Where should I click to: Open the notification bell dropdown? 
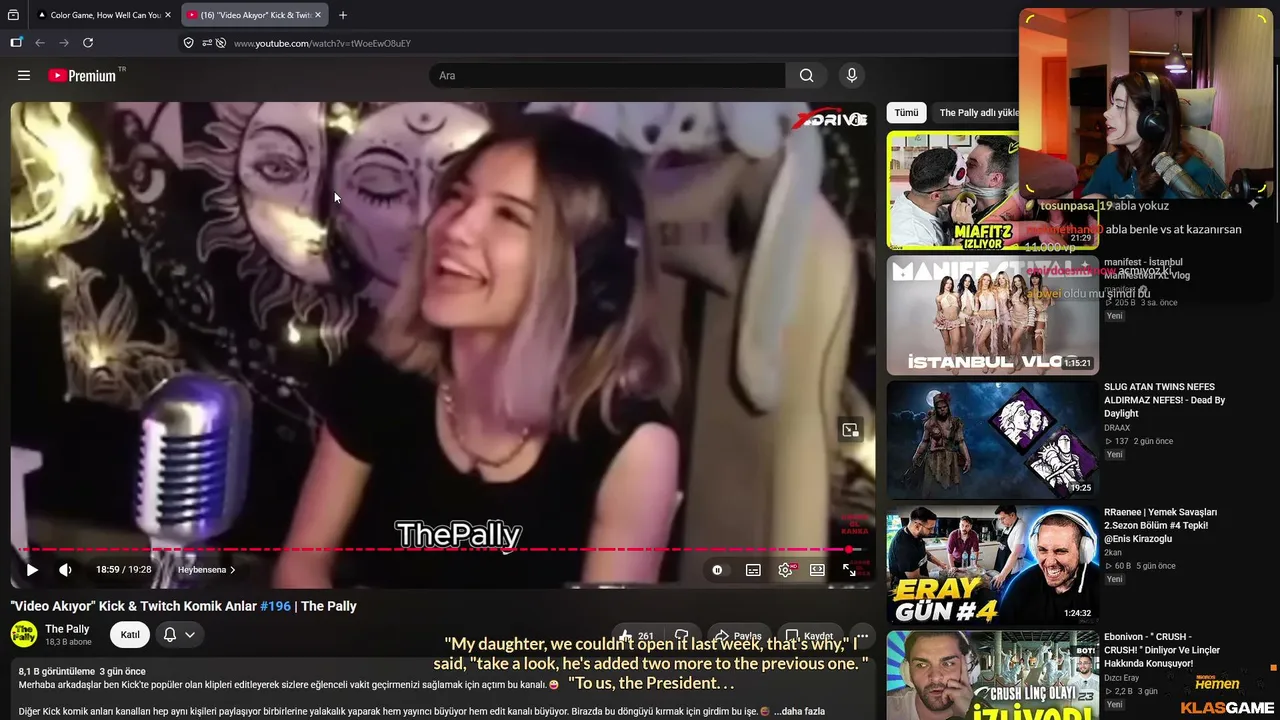[x=179, y=634]
